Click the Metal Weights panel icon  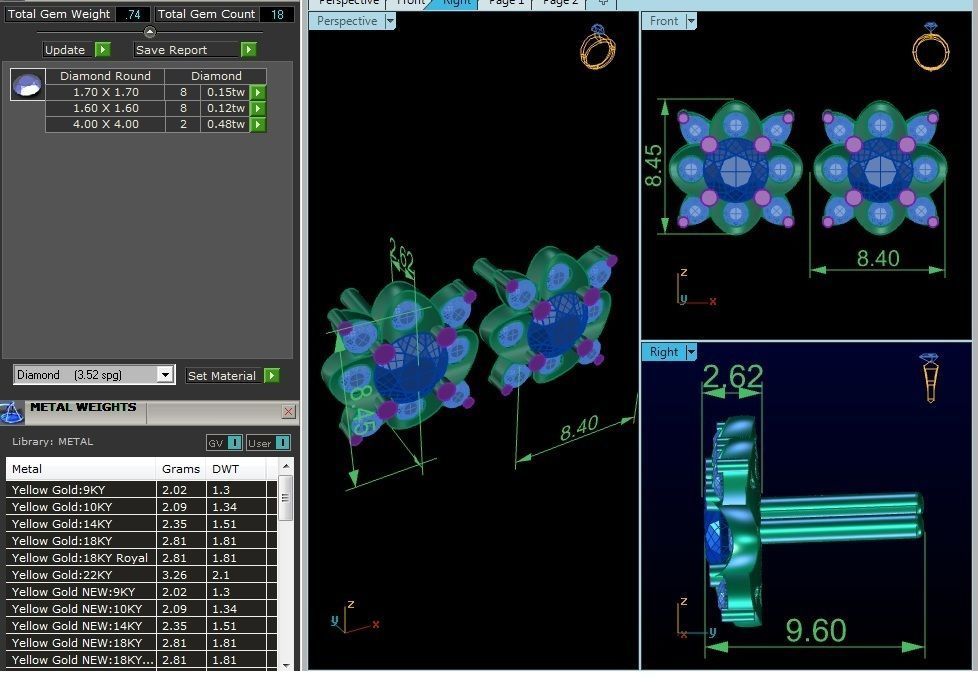click(x=11, y=413)
